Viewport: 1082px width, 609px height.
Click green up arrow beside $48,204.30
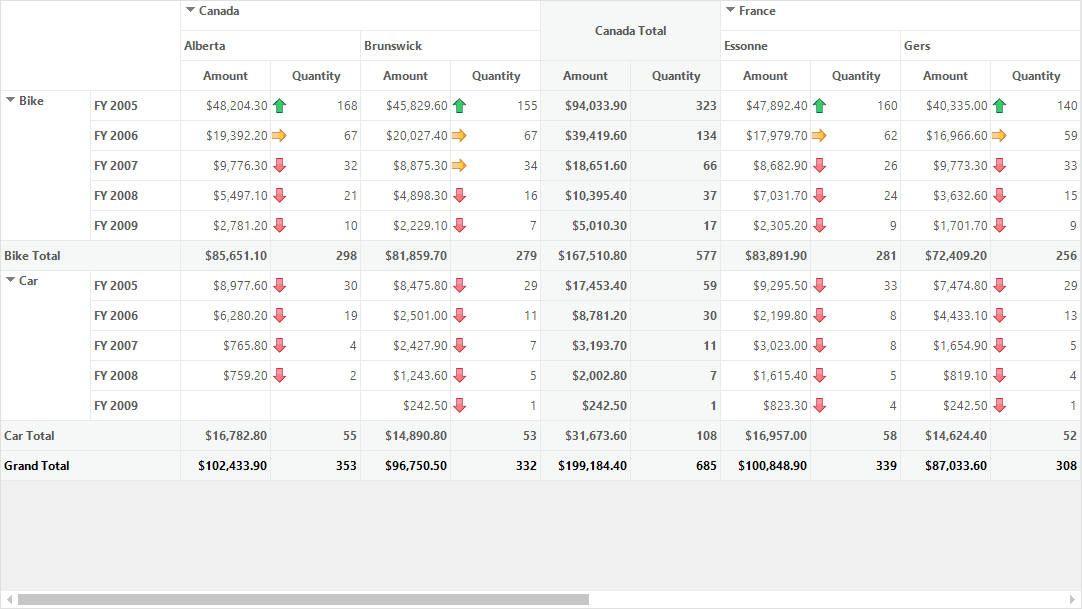(279, 106)
